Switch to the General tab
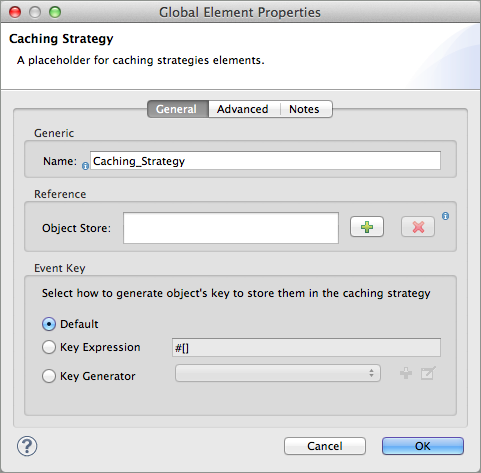481x473 pixels. [x=178, y=109]
